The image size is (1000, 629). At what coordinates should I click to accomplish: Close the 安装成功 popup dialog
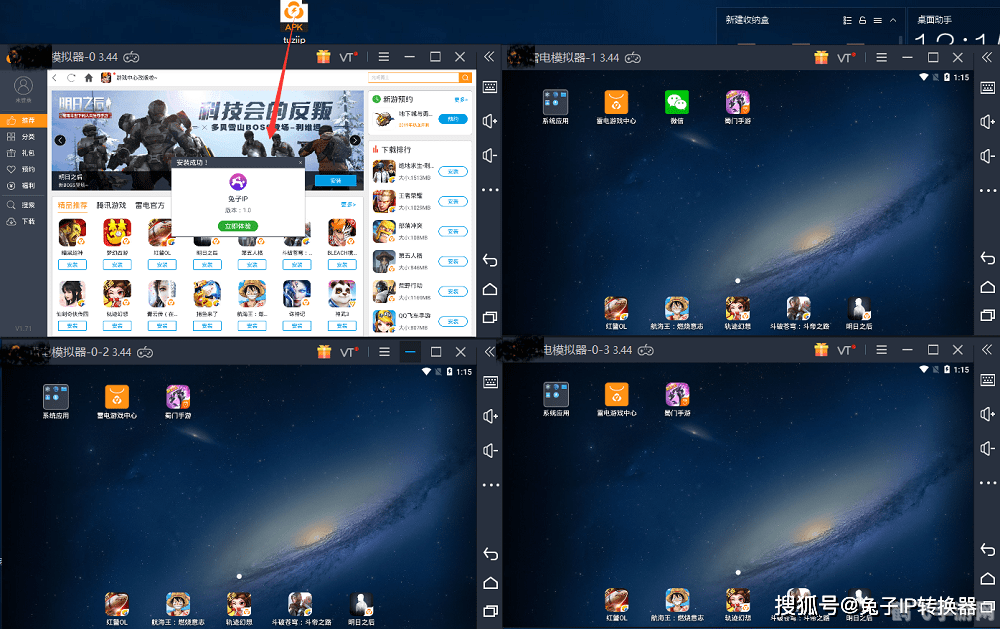click(x=301, y=161)
